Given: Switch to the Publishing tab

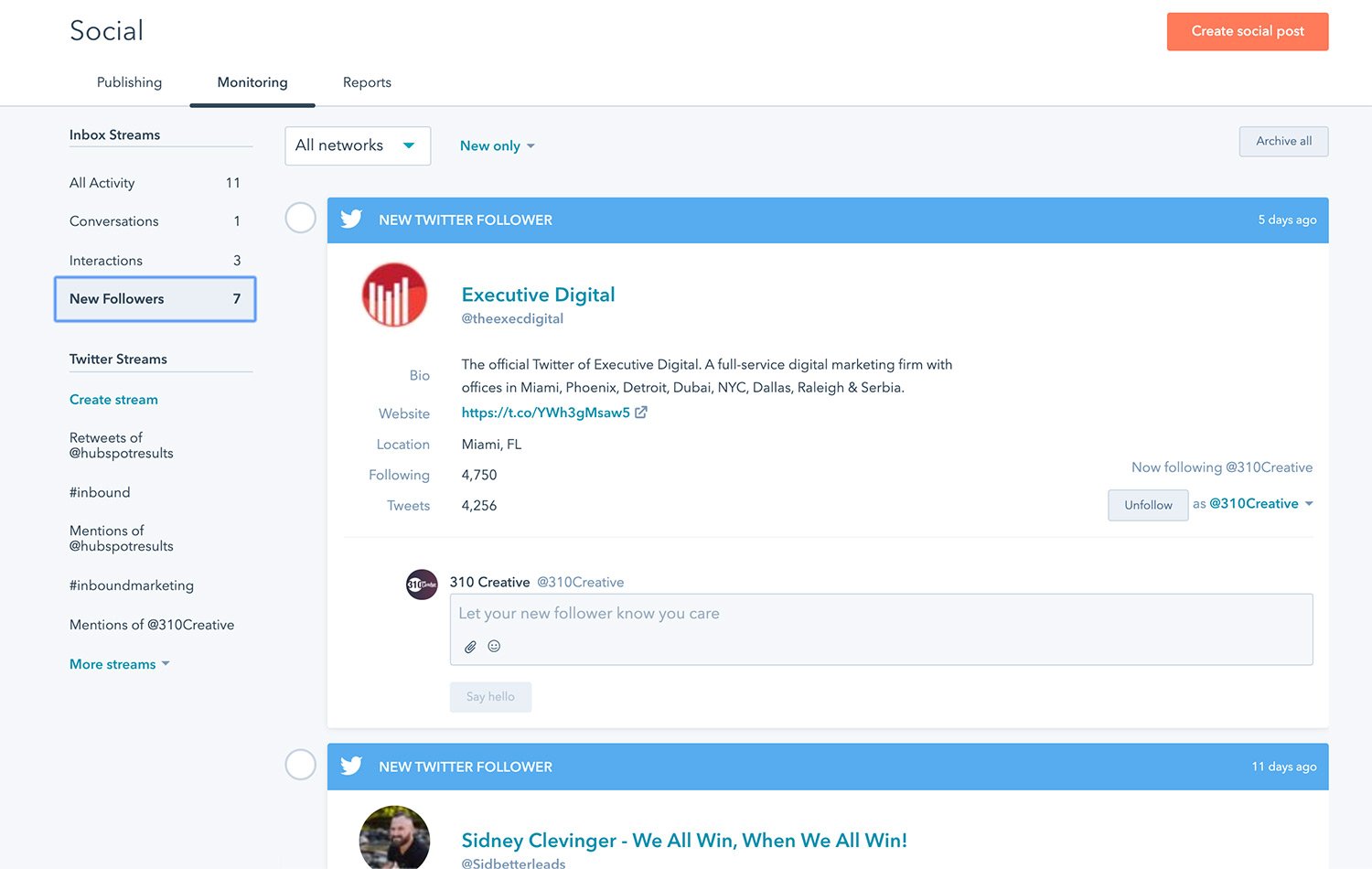Looking at the screenshot, I should [x=129, y=82].
